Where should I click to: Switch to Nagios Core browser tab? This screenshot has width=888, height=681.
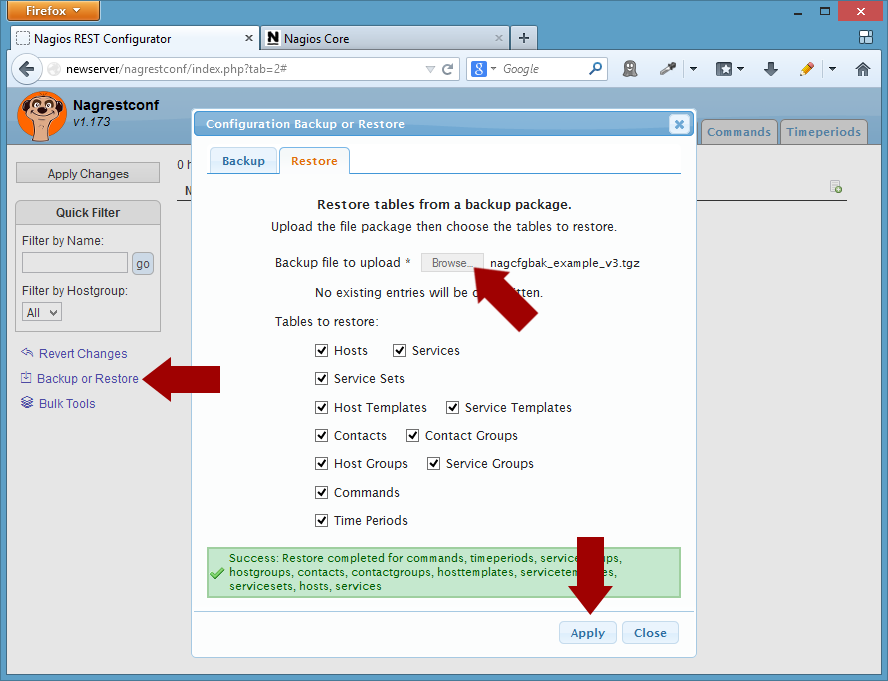tap(385, 39)
